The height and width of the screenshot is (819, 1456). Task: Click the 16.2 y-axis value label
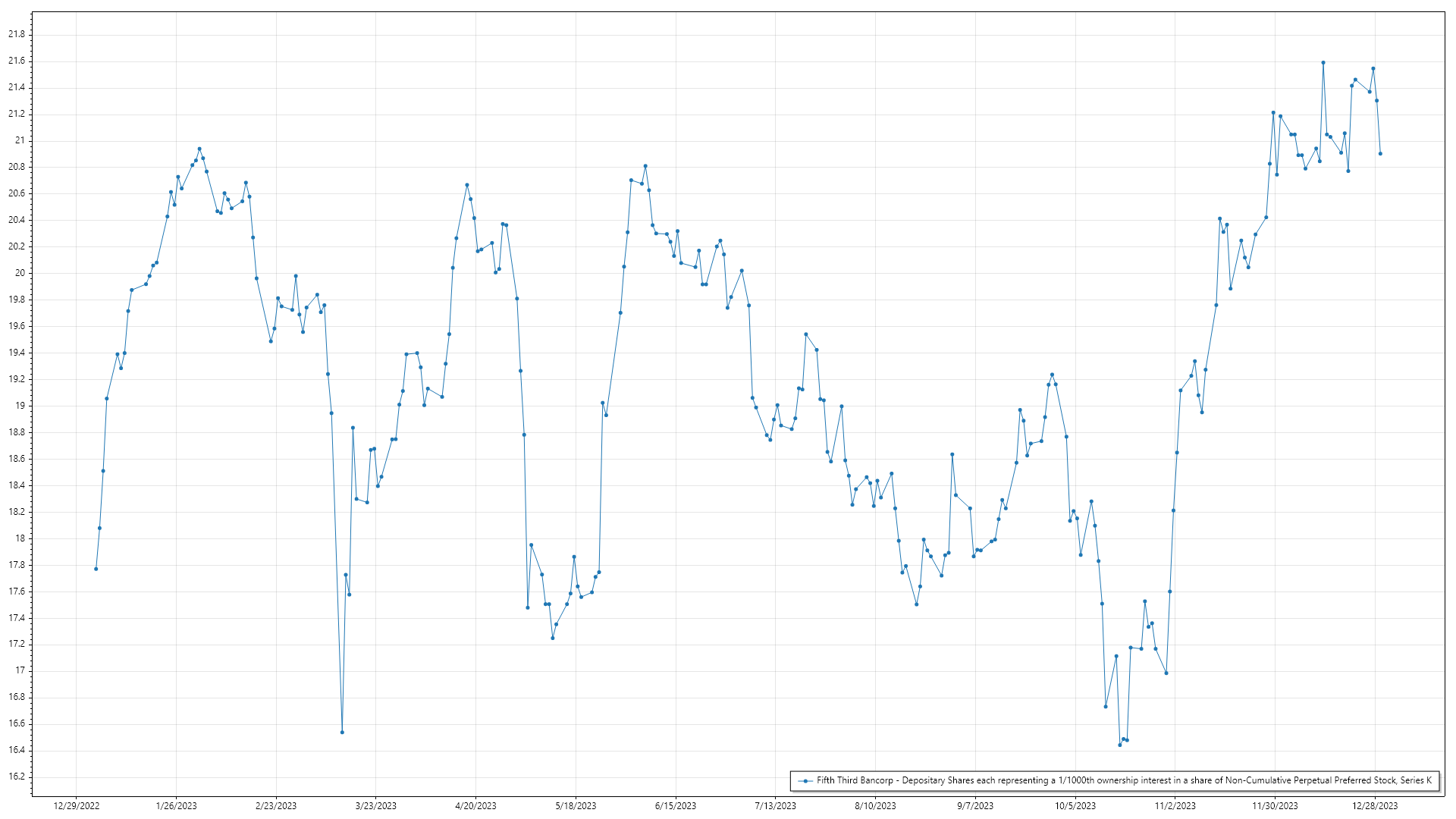[17, 777]
